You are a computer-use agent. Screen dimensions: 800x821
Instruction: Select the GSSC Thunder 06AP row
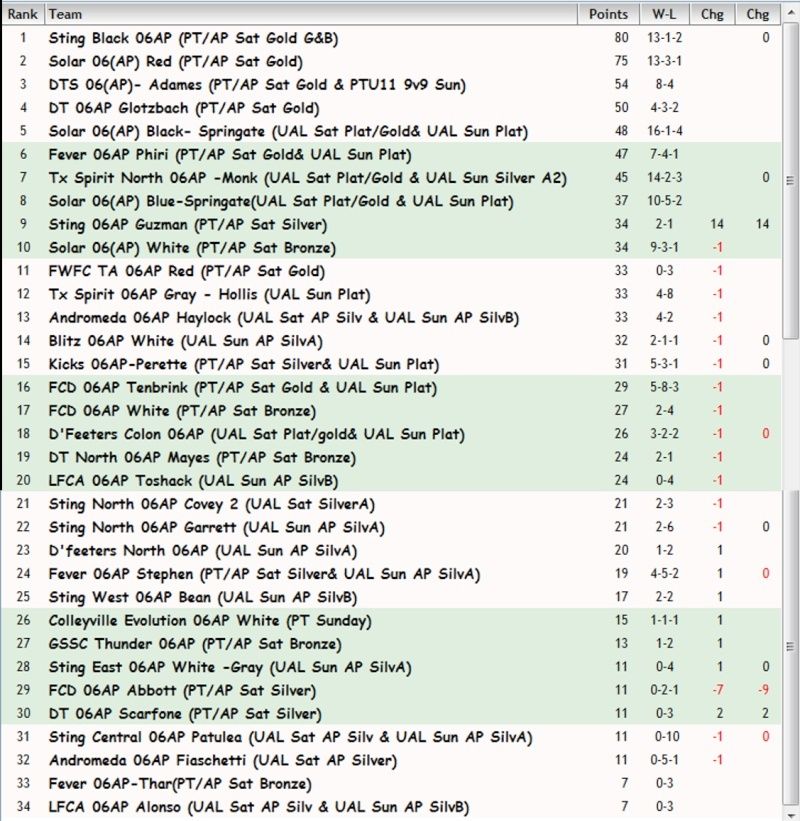[392, 644]
